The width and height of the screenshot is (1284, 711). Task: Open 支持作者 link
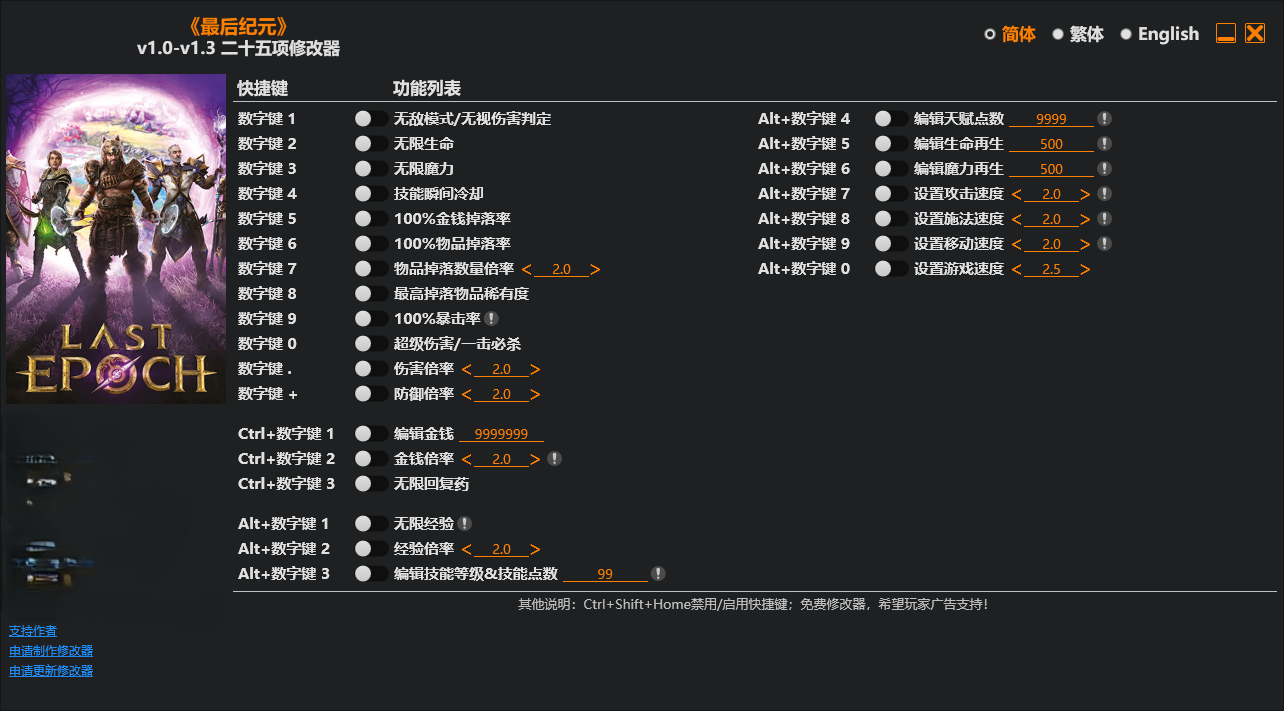(x=33, y=631)
